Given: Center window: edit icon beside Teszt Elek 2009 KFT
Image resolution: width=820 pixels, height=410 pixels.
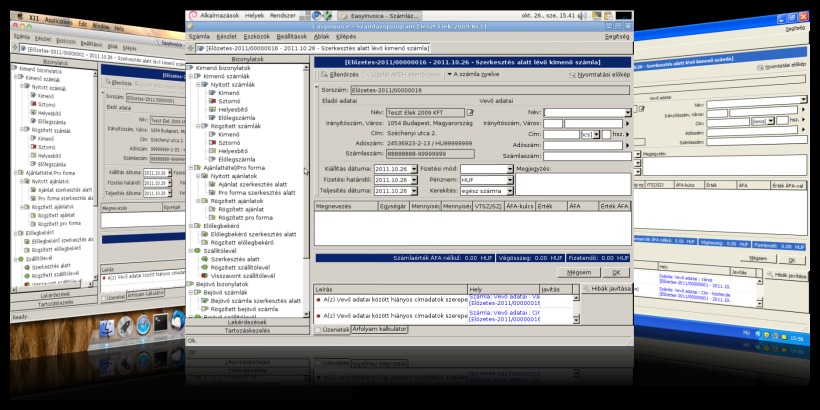Looking at the screenshot, I should (470, 112).
